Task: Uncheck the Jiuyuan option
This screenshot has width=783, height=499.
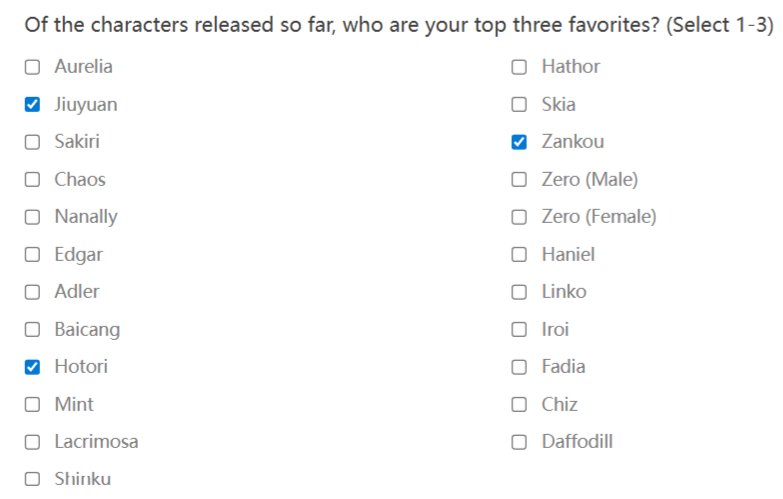Action: (x=32, y=104)
